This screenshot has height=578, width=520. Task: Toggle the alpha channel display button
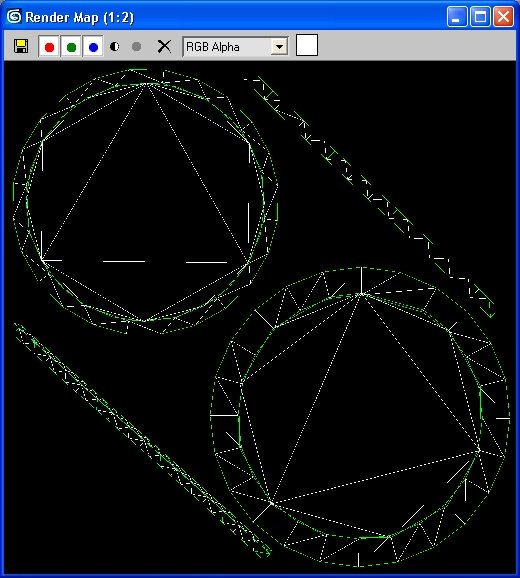tap(115, 47)
